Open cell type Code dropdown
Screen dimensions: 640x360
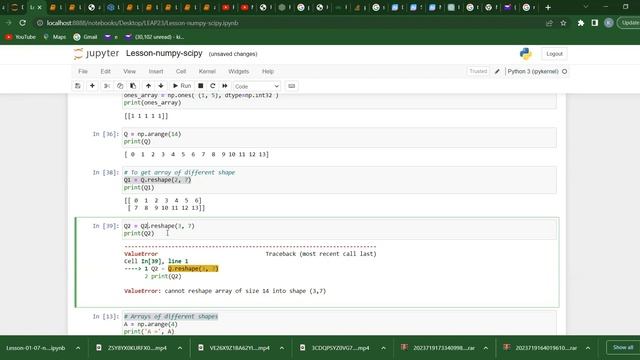click(x=256, y=87)
